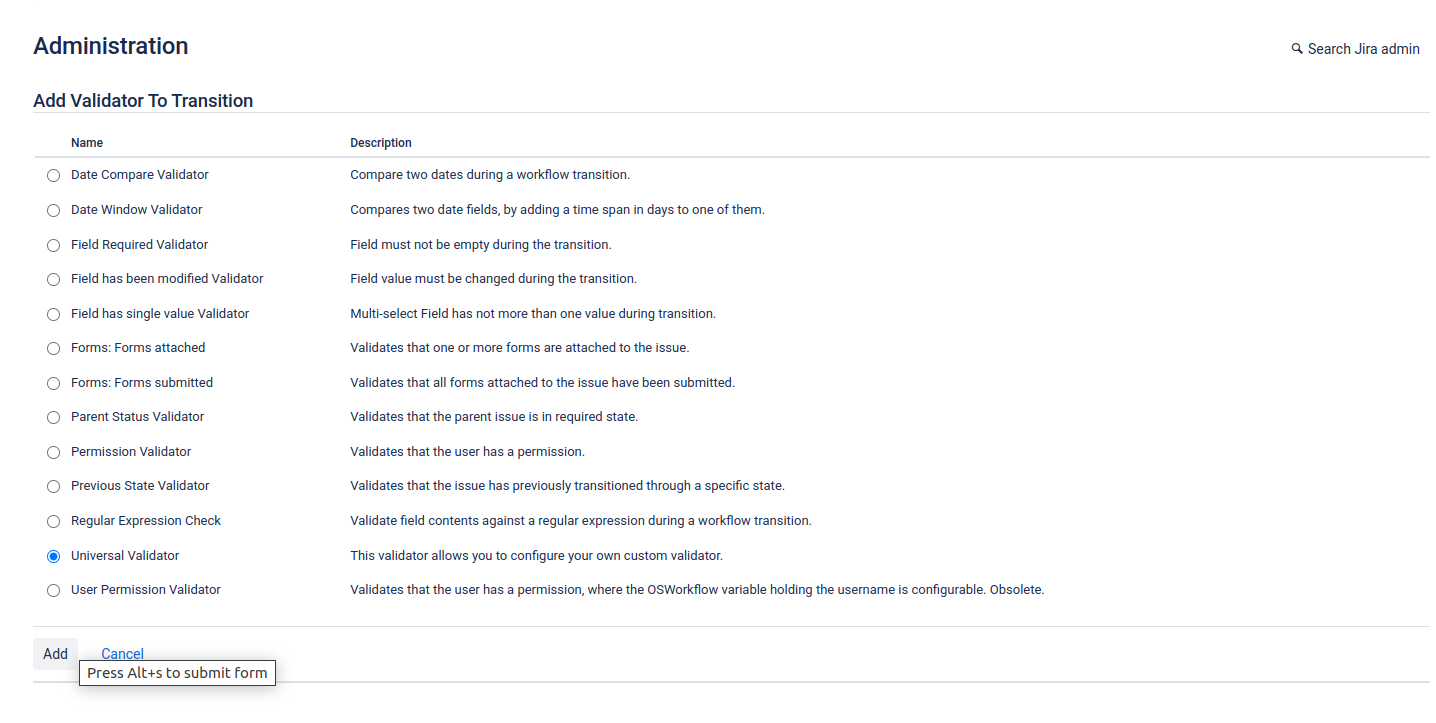Select Field has been modified Validator

pyautogui.click(x=53, y=279)
